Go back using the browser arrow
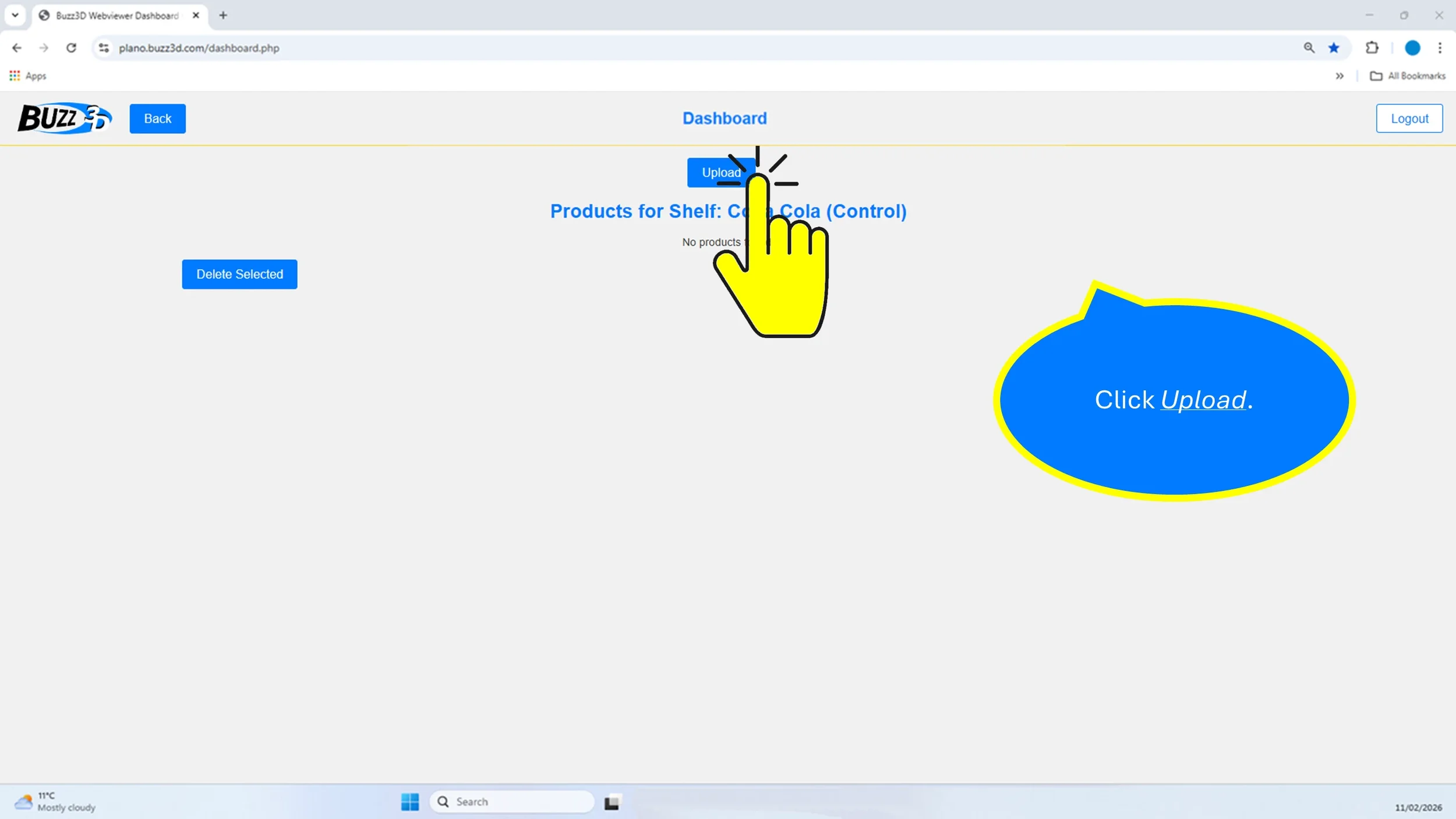1456x819 pixels. (17, 48)
